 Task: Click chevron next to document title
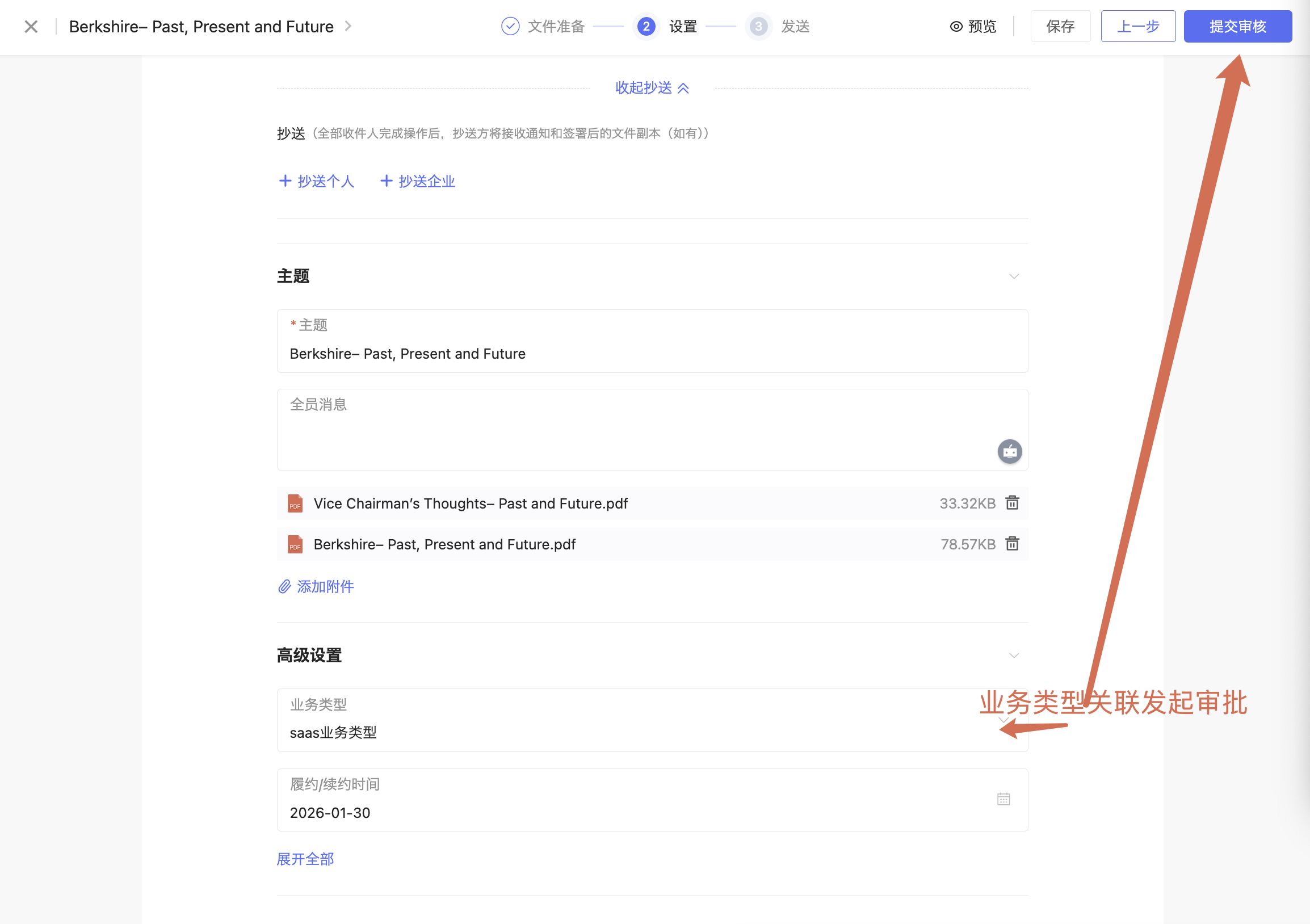coord(348,26)
